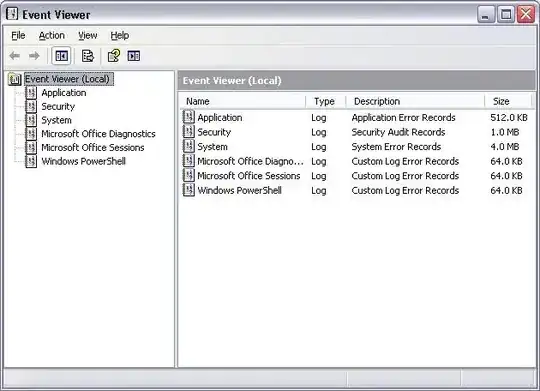
Task: Click the Windows PowerShell row icon in list
Action: [x=188, y=190]
